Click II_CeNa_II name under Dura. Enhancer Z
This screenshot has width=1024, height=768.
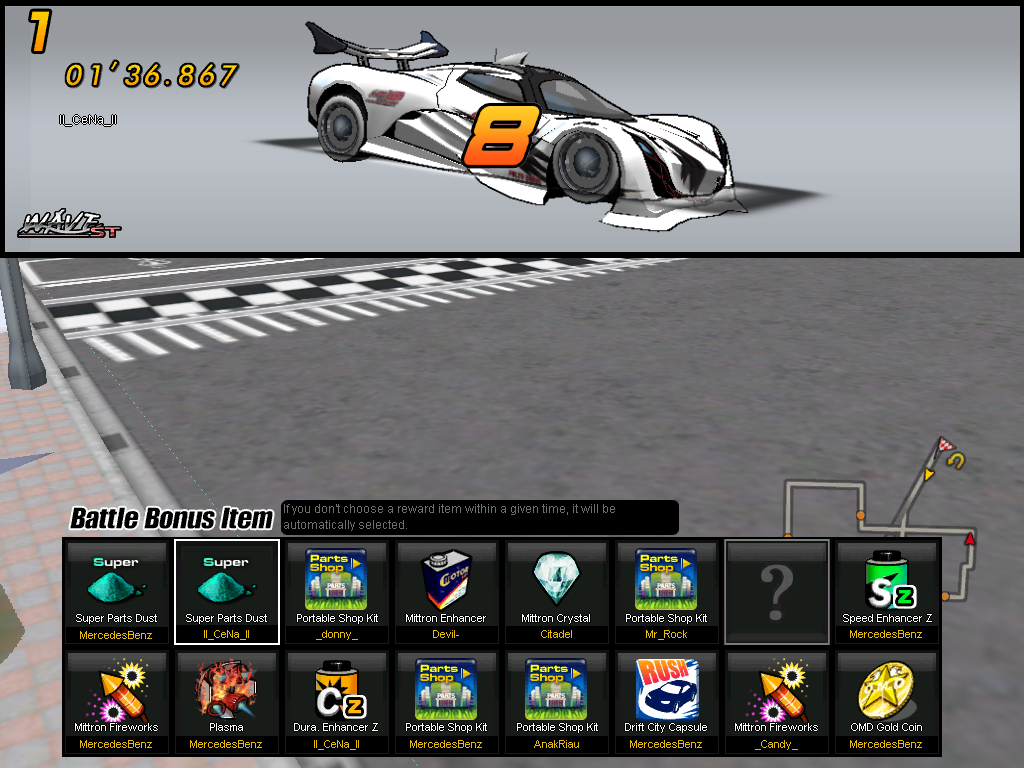tap(336, 744)
